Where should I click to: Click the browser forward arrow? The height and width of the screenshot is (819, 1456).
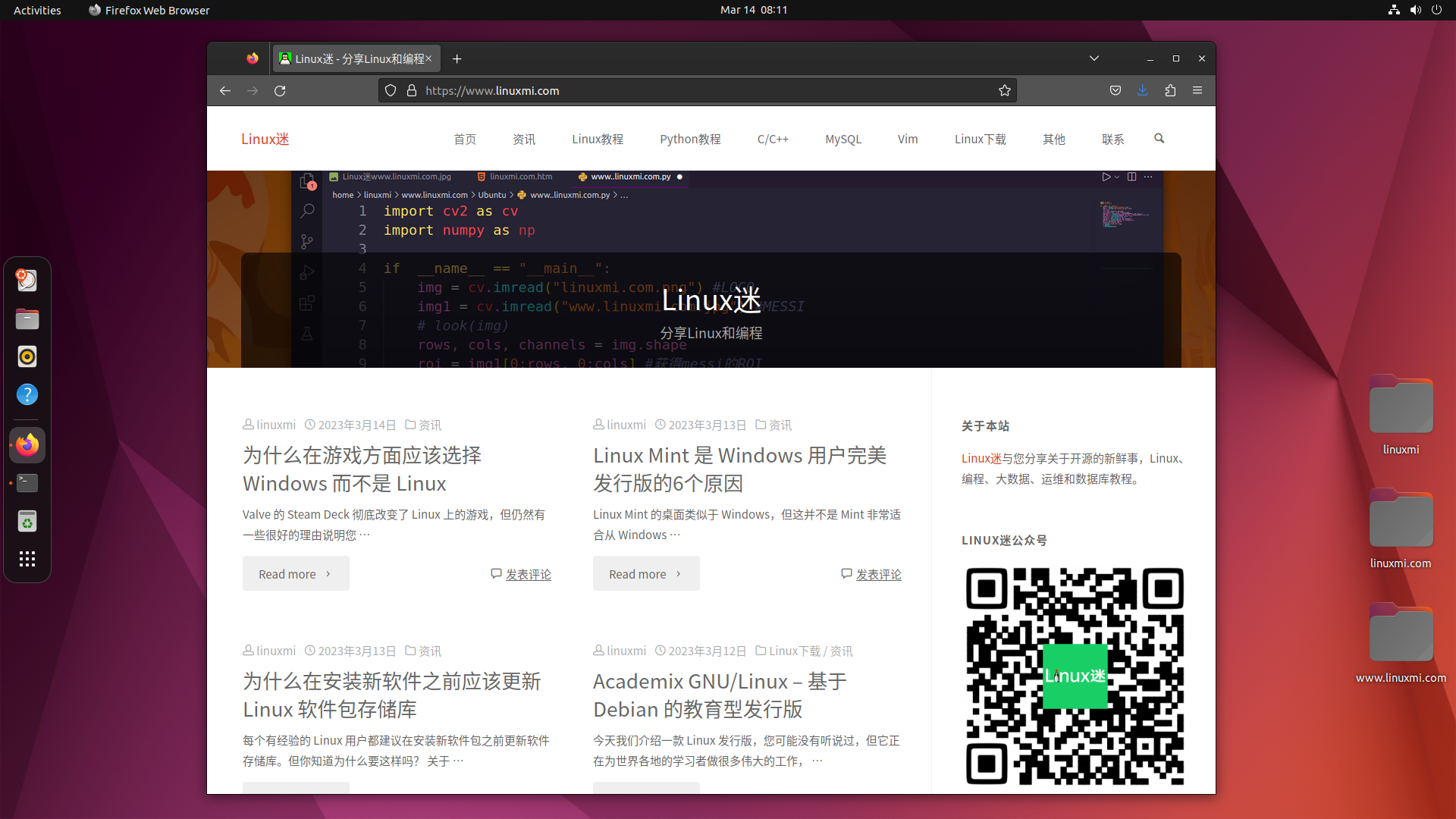(x=253, y=90)
